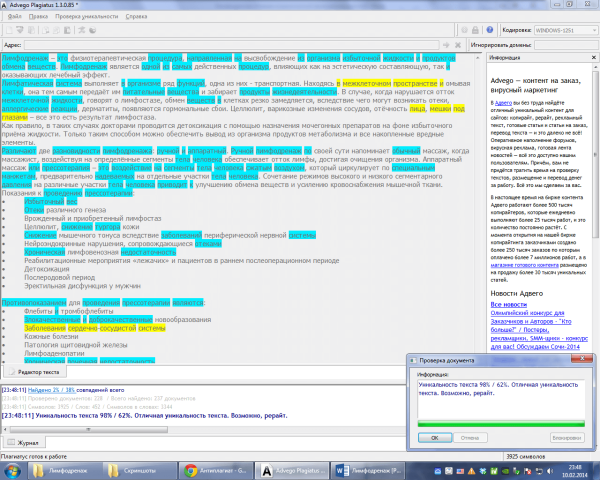Click the Open file toolbar icon
Screen dimensions: 600x480
click(20, 30)
